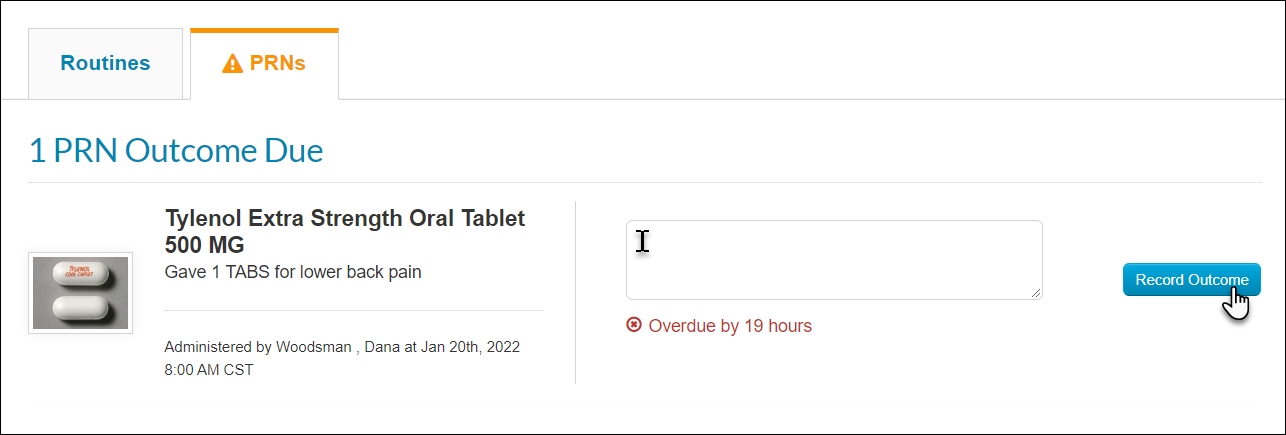Click the orange warning triangle on PRNs tab
The image size is (1286, 435).
point(232,64)
